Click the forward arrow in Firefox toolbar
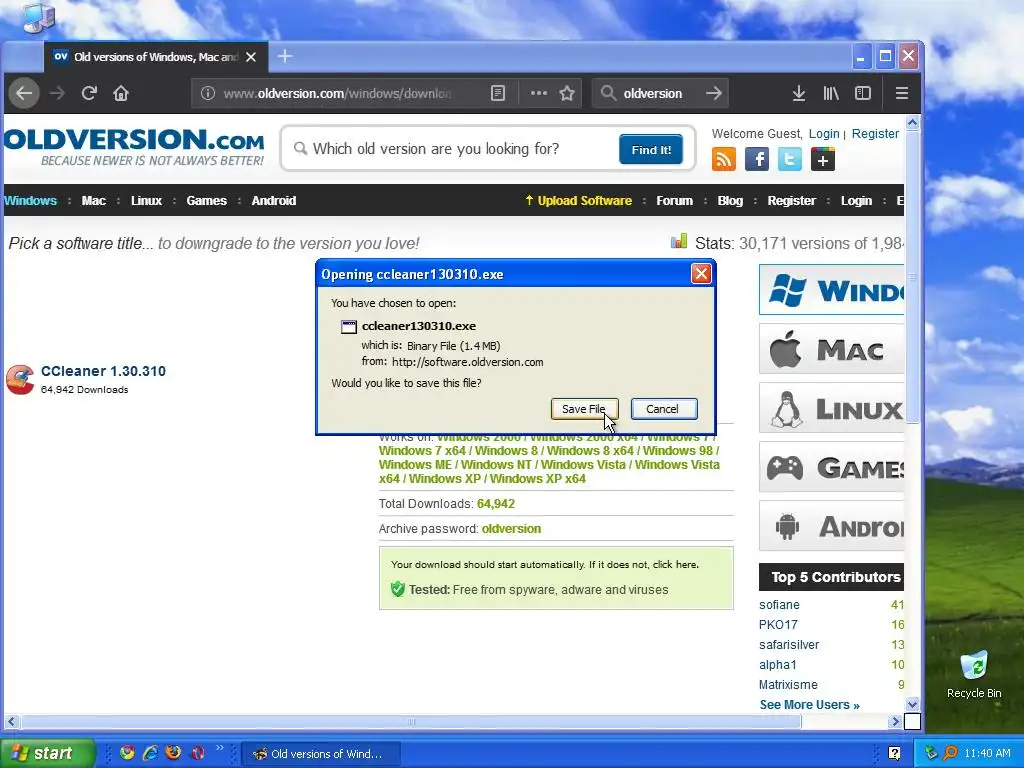This screenshot has height=768, width=1024. [x=57, y=93]
